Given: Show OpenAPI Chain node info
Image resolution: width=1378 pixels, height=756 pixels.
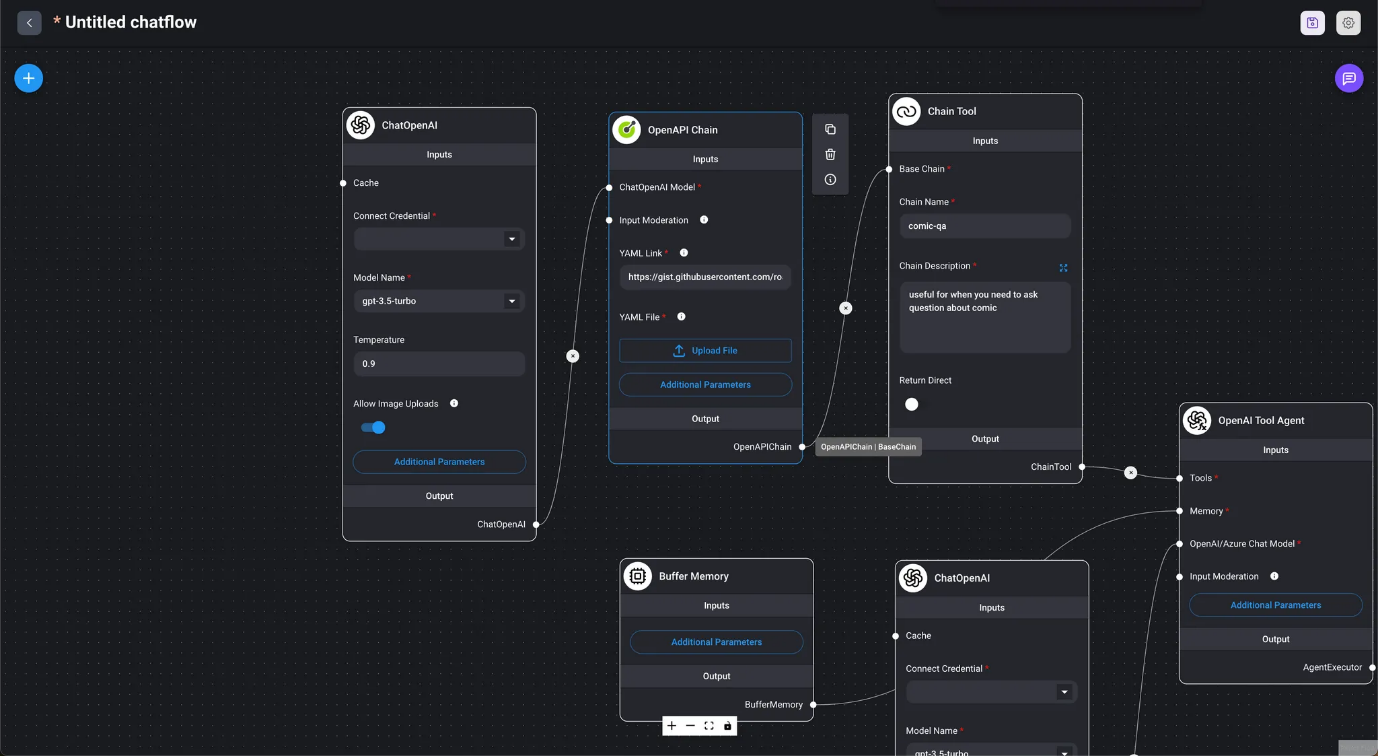Looking at the screenshot, I should (830, 180).
